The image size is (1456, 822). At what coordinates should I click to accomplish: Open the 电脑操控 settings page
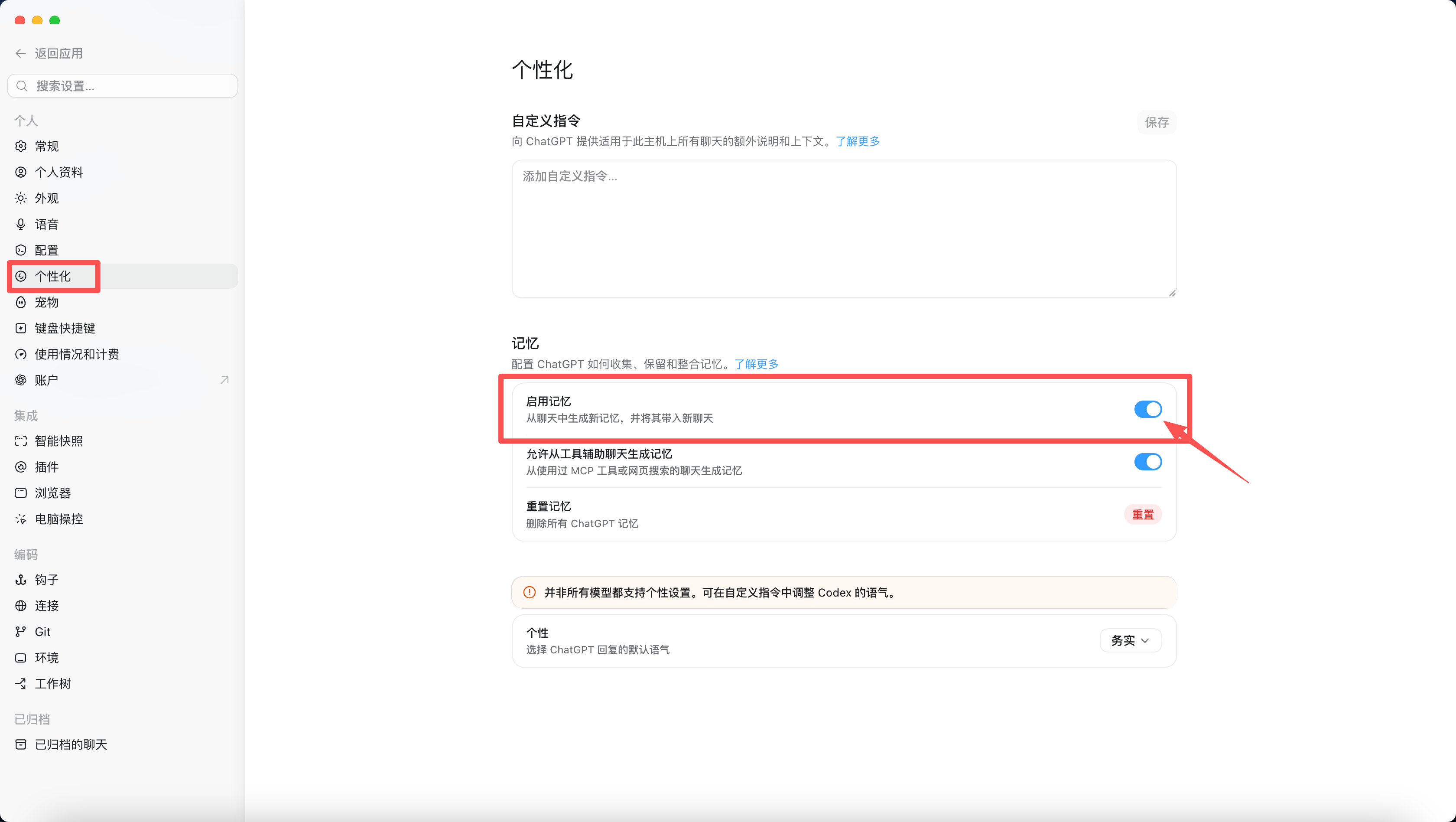123,519
